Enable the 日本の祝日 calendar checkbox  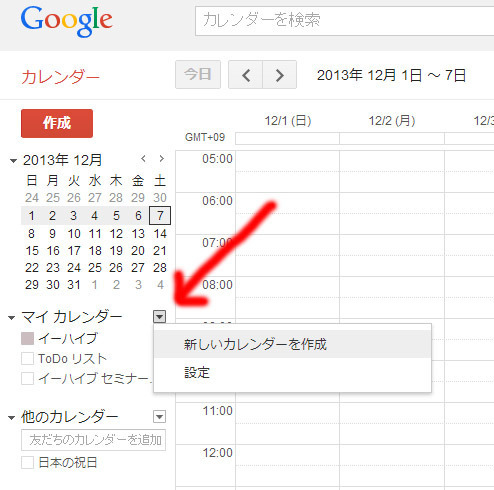[x=27, y=463]
